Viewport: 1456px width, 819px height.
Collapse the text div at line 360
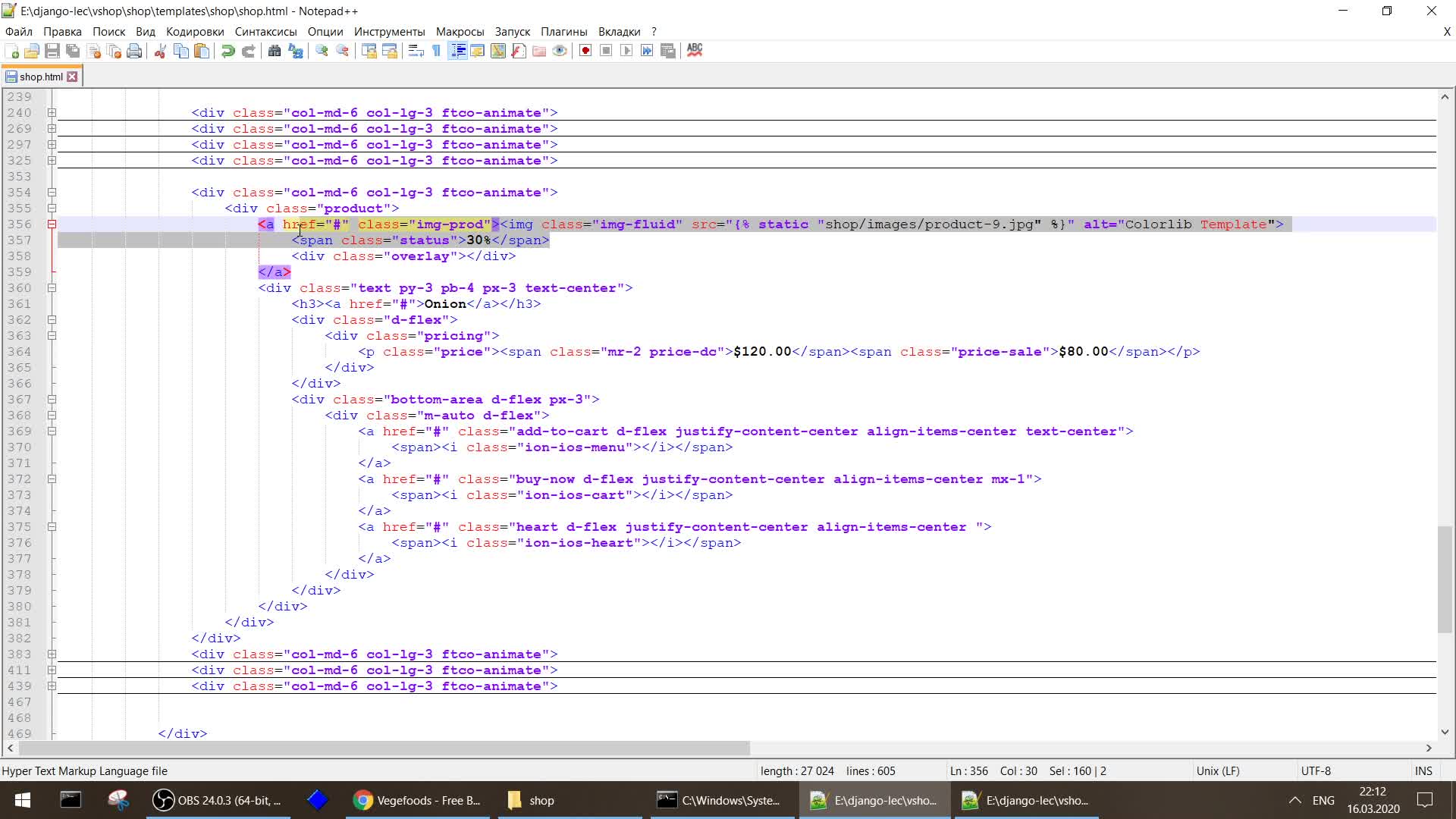[52, 287]
